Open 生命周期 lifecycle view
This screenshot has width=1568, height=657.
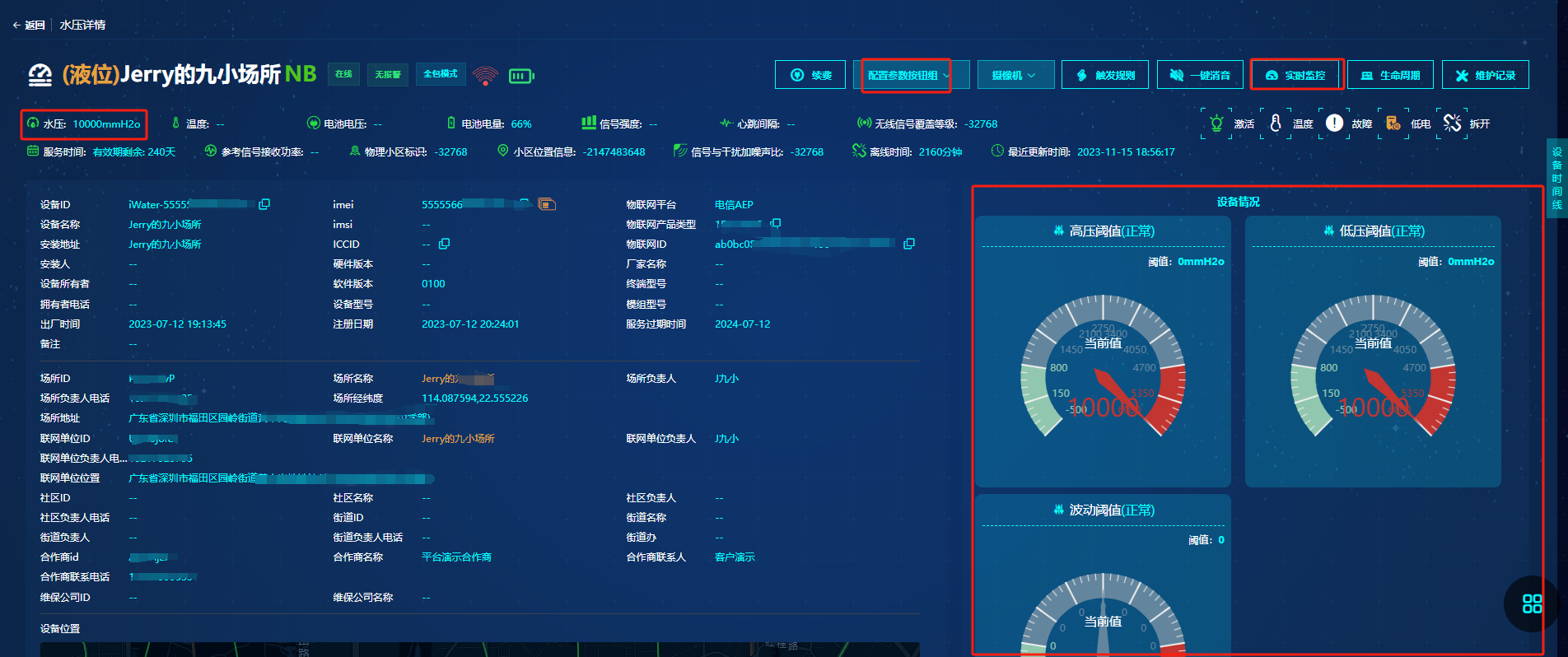pyautogui.click(x=1390, y=75)
